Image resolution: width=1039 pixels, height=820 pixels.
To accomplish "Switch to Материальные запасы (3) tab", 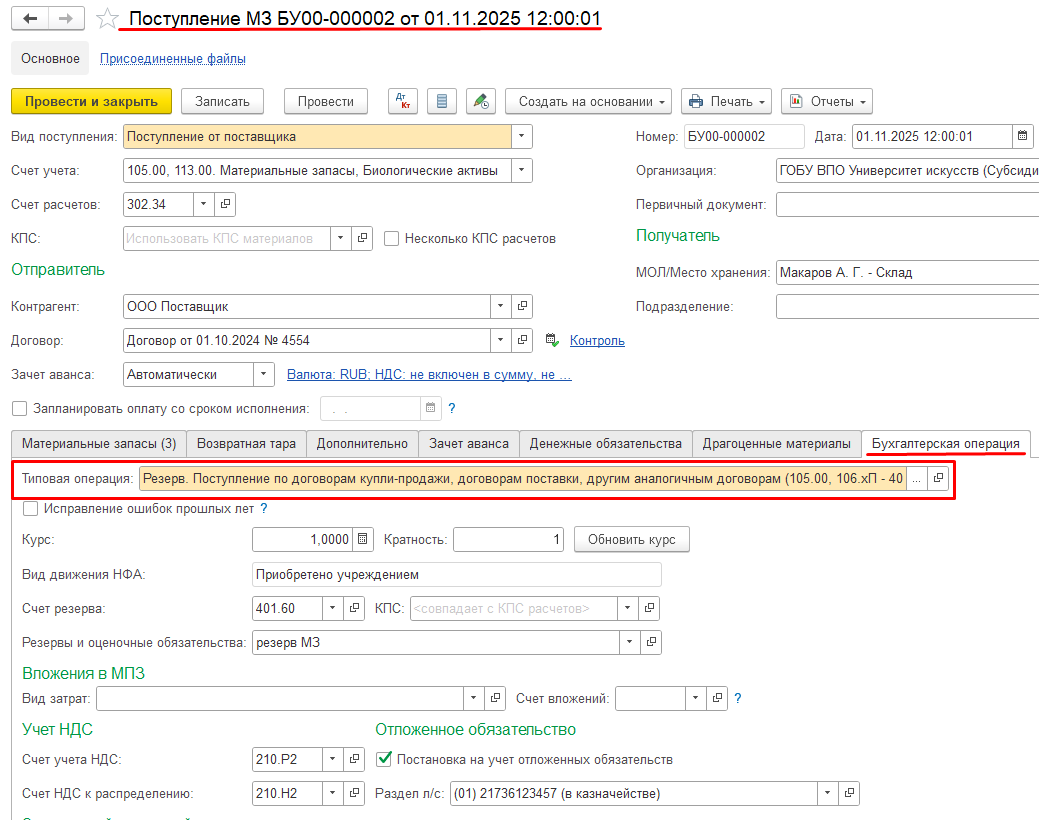I will click(99, 443).
